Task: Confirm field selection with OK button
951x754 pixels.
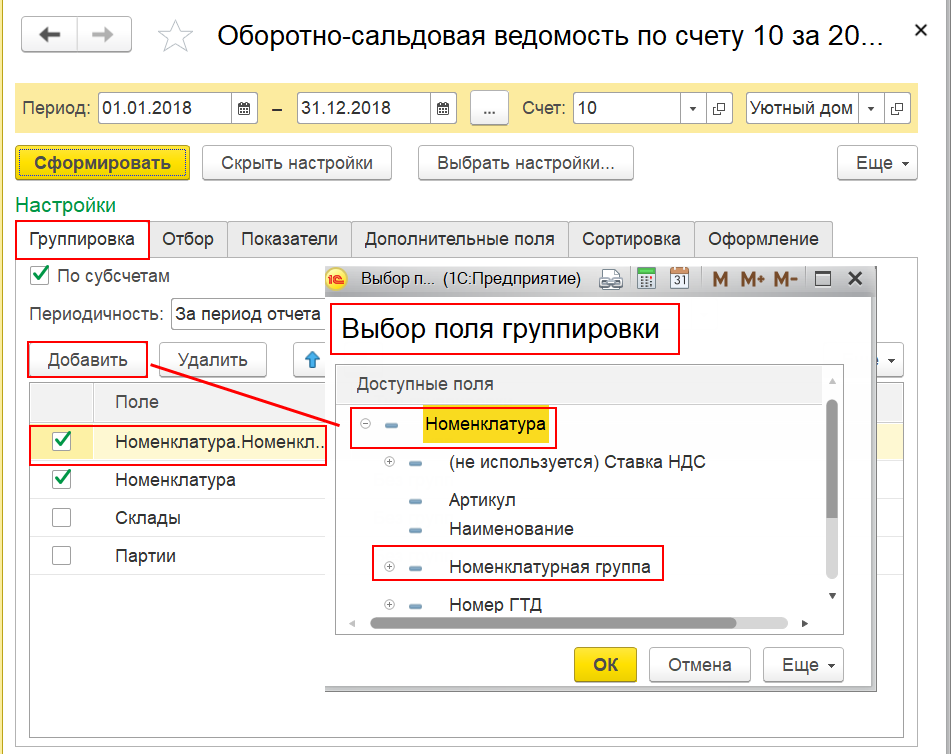Action: (605, 664)
